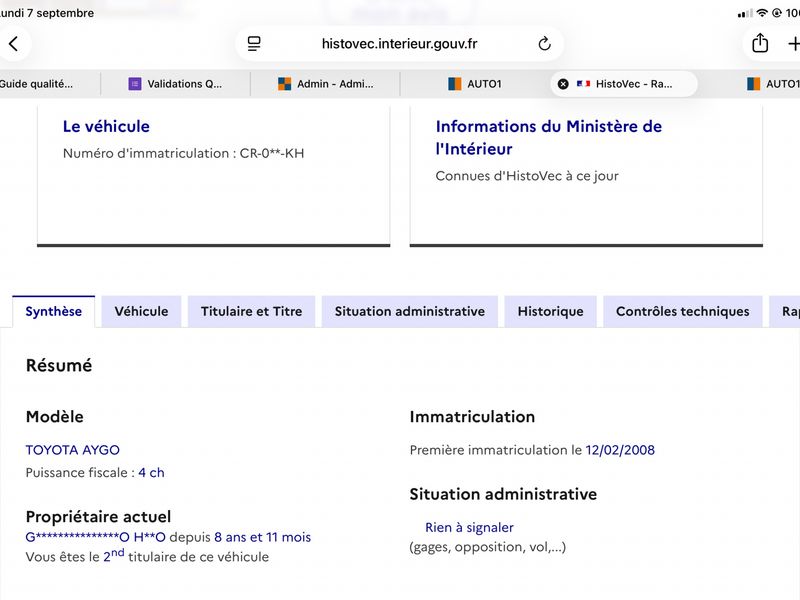Open the Véhicule tab

click(141, 311)
